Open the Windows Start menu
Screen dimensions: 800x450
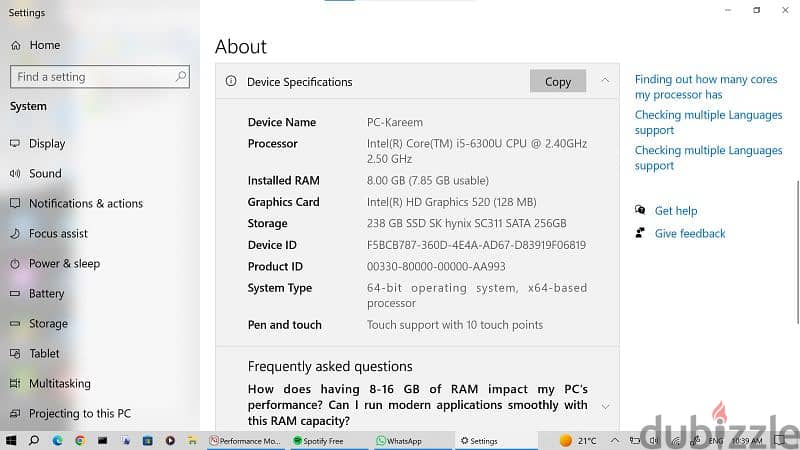11,440
